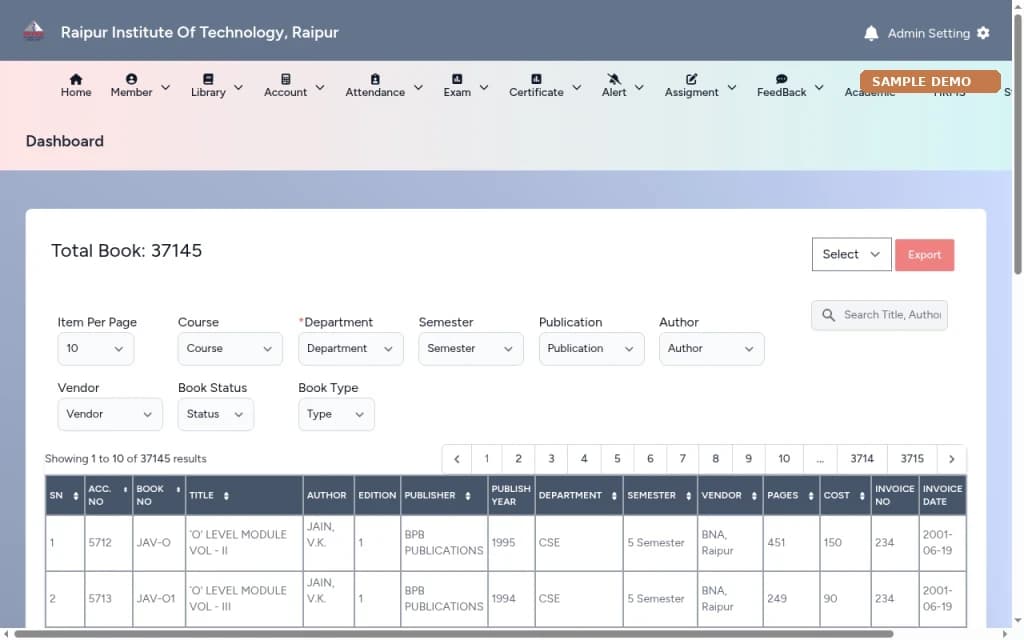Open the Item Per Page dropdown

pos(95,349)
